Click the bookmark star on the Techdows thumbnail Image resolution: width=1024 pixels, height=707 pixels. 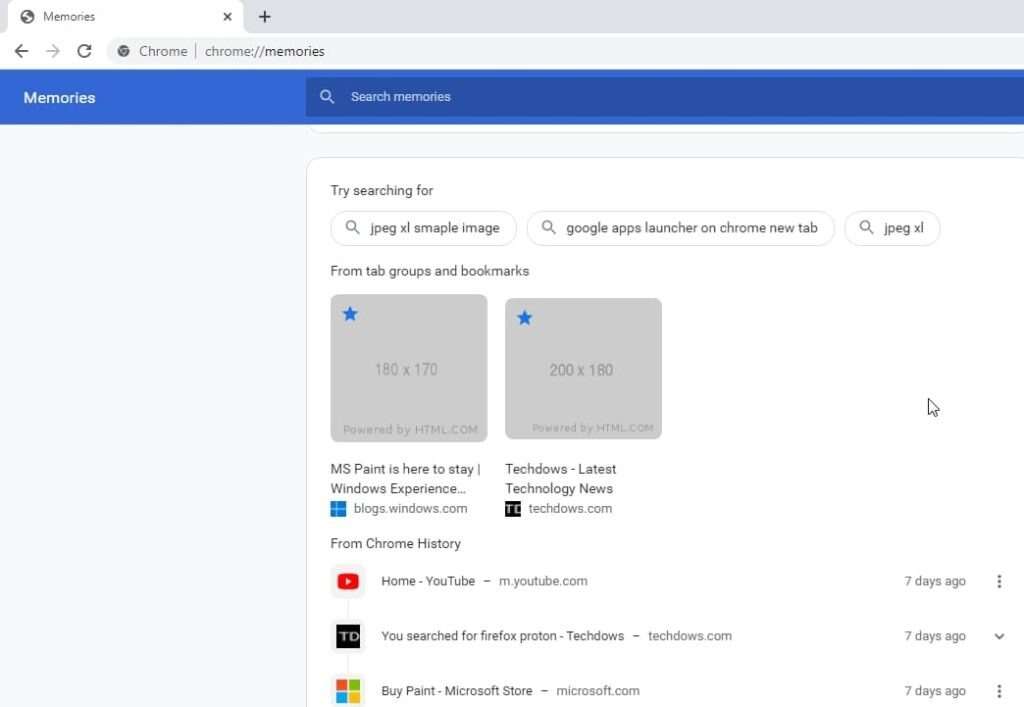[x=524, y=318]
